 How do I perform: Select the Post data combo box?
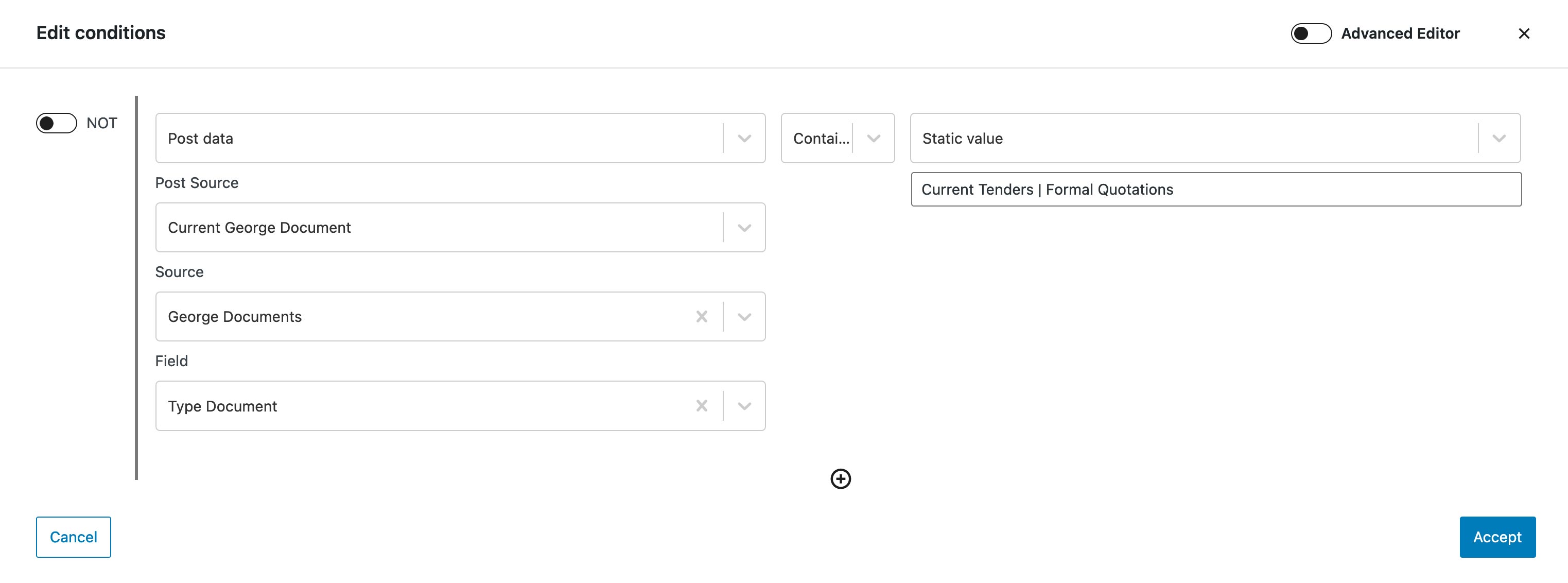click(x=460, y=139)
